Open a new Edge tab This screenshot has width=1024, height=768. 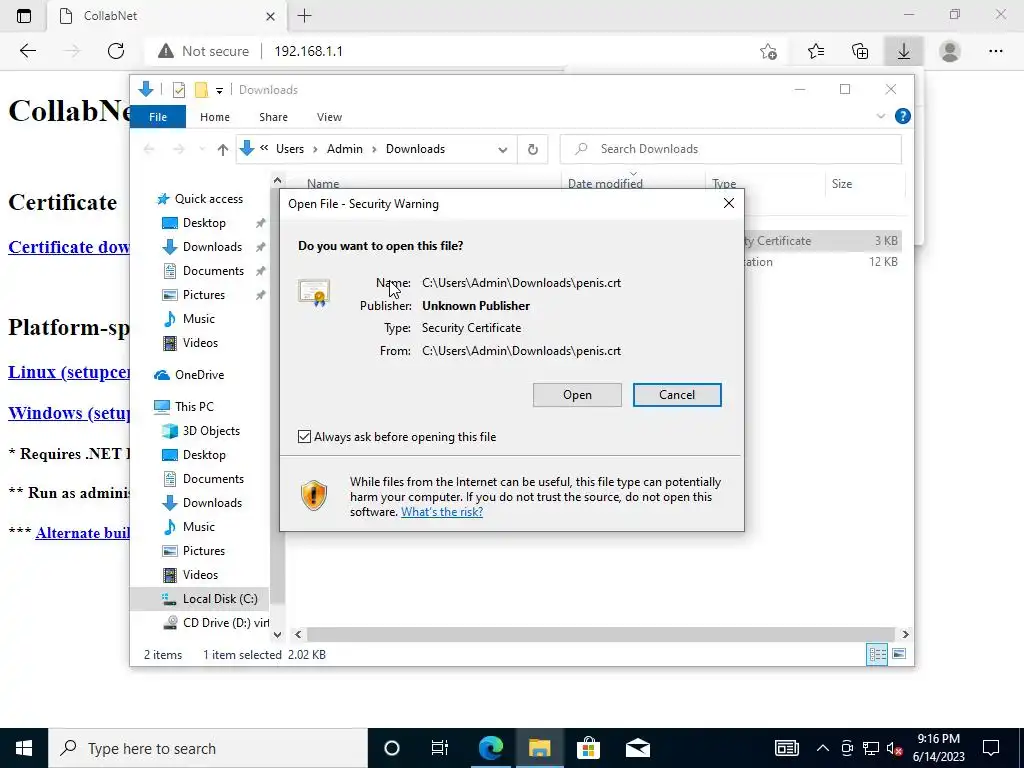(x=304, y=16)
